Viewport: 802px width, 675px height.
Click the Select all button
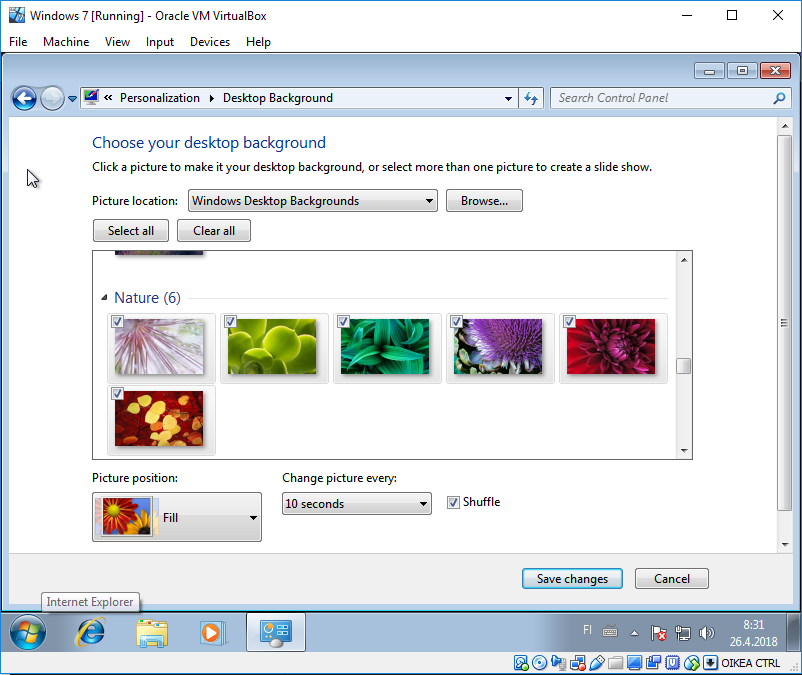[x=130, y=231]
